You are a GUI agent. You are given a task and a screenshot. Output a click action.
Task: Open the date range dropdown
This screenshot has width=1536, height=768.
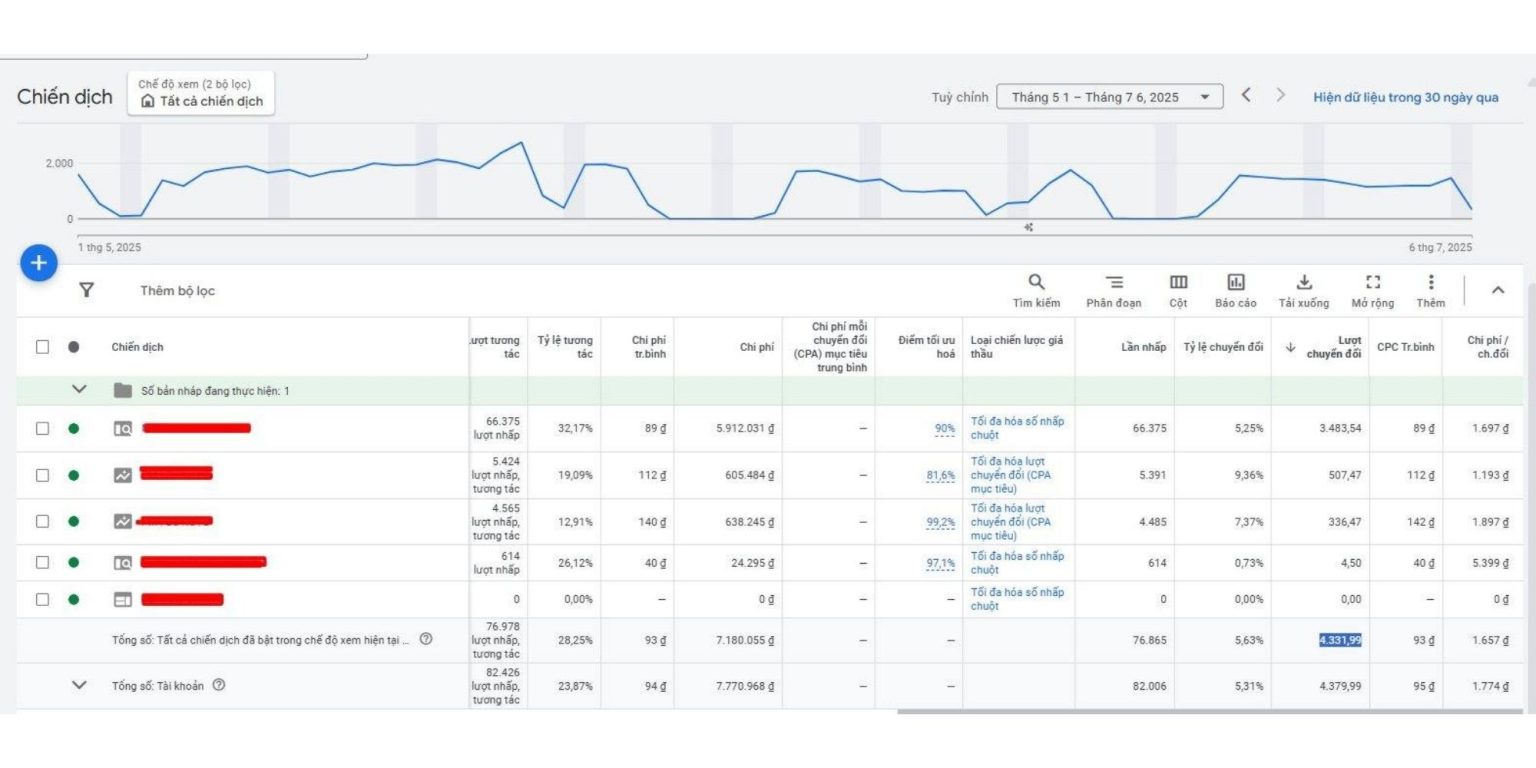tap(1109, 97)
